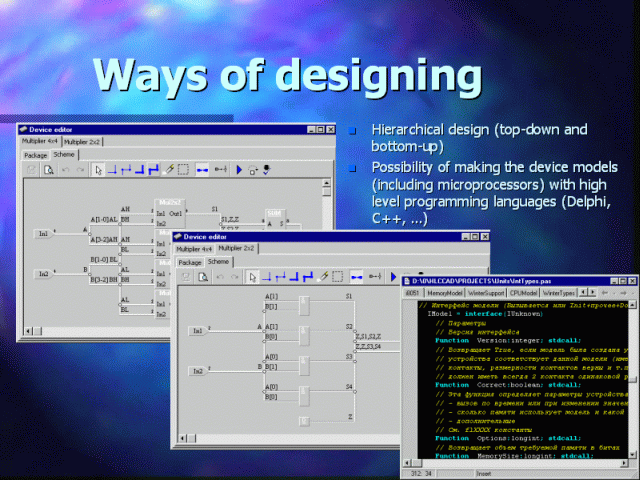
Task: Open Multiplier 4x4 tab in front editor
Action: (x=194, y=248)
